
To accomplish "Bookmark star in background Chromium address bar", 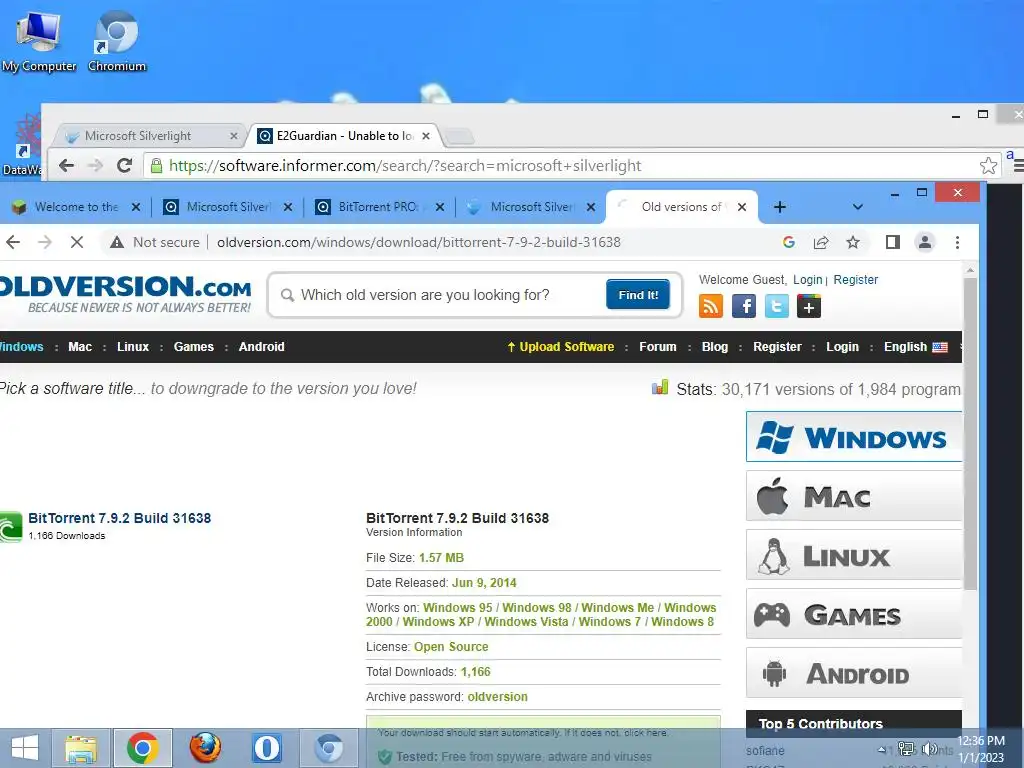I will tap(987, 166).
